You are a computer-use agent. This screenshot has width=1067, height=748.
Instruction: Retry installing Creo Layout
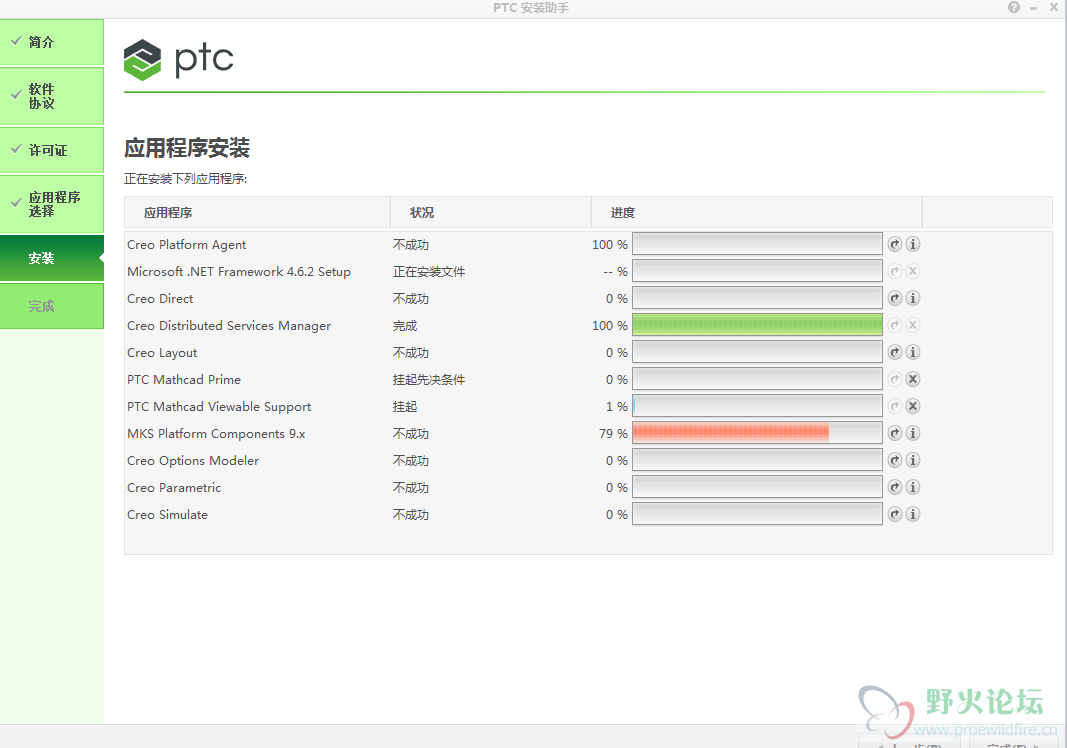[895, 352]
